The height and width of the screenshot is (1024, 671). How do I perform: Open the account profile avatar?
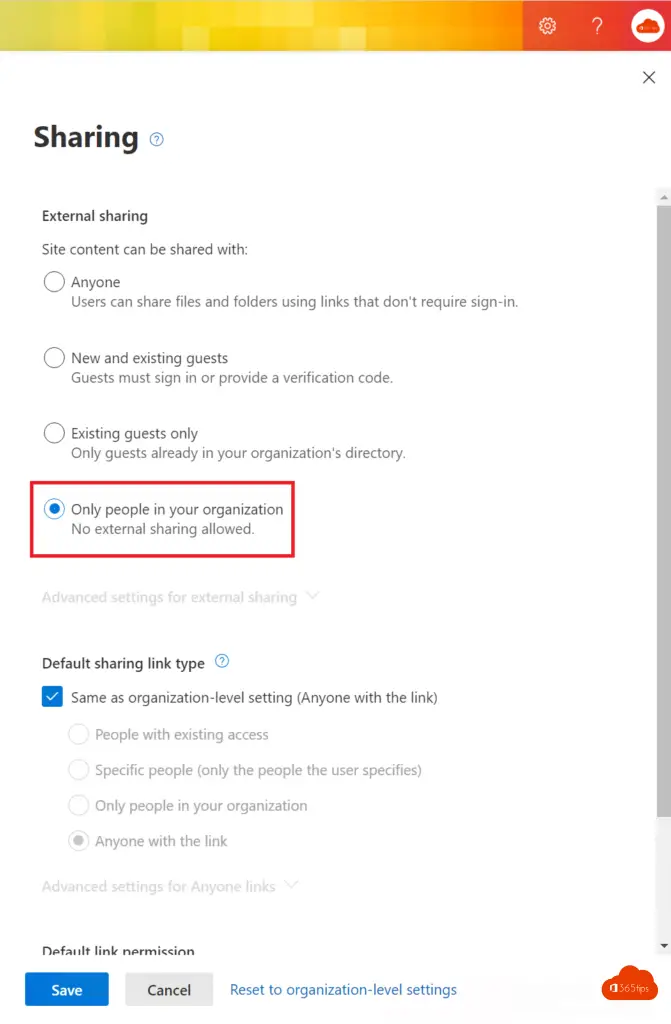[x=647, y=26]
